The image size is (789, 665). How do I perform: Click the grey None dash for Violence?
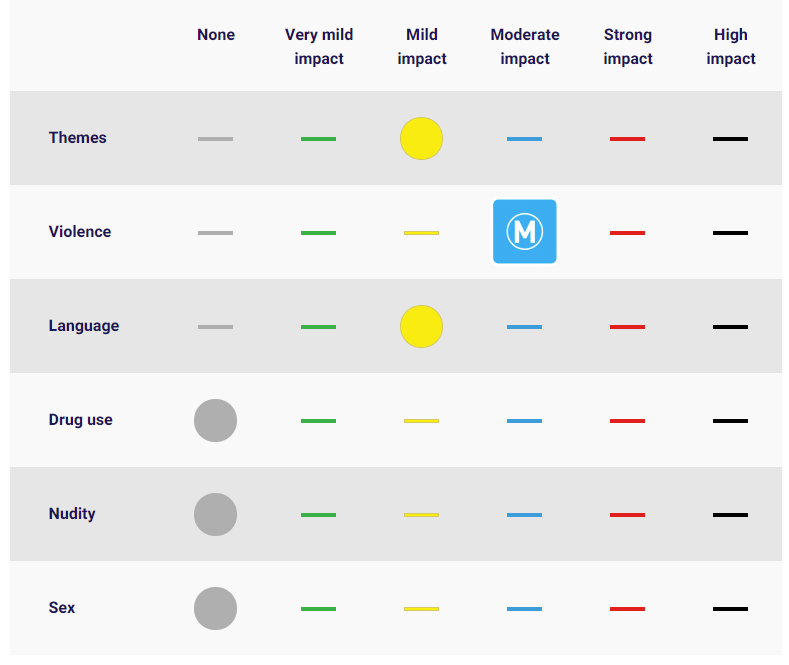click(215, 233)
